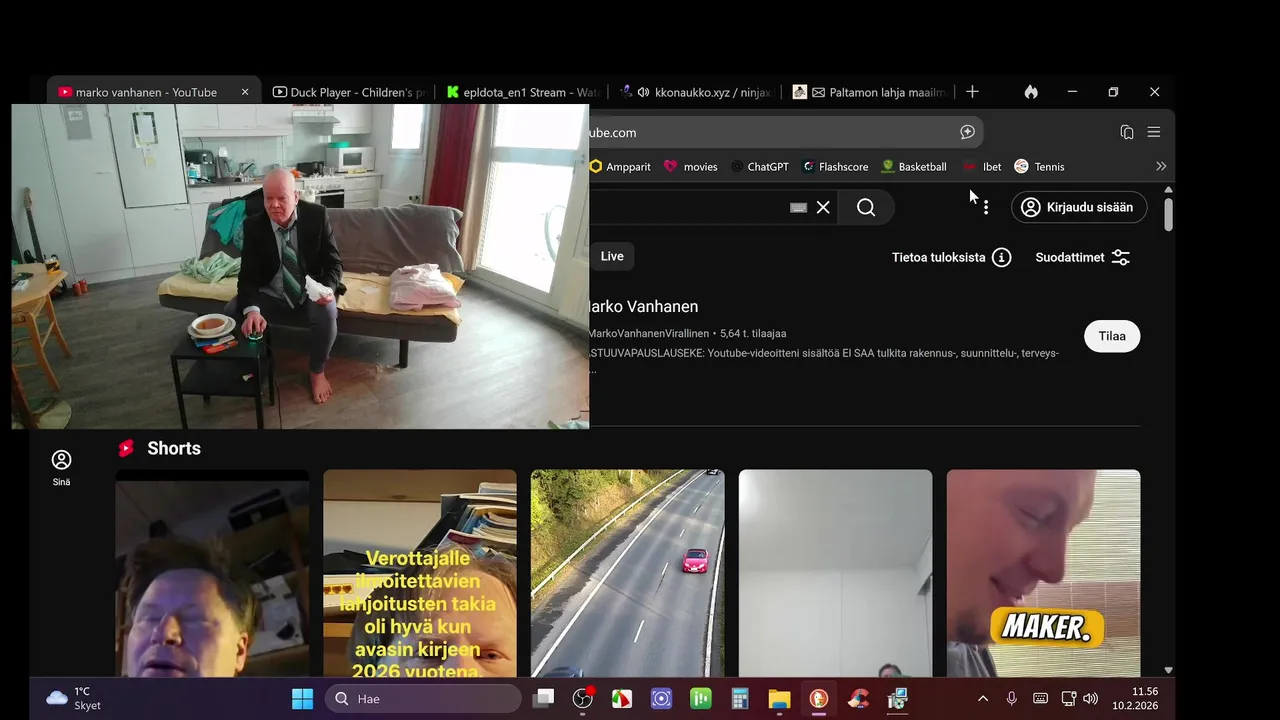Click the webcam overlay video
This screenshot has width=1280, height=720.
tap(300, 266)
